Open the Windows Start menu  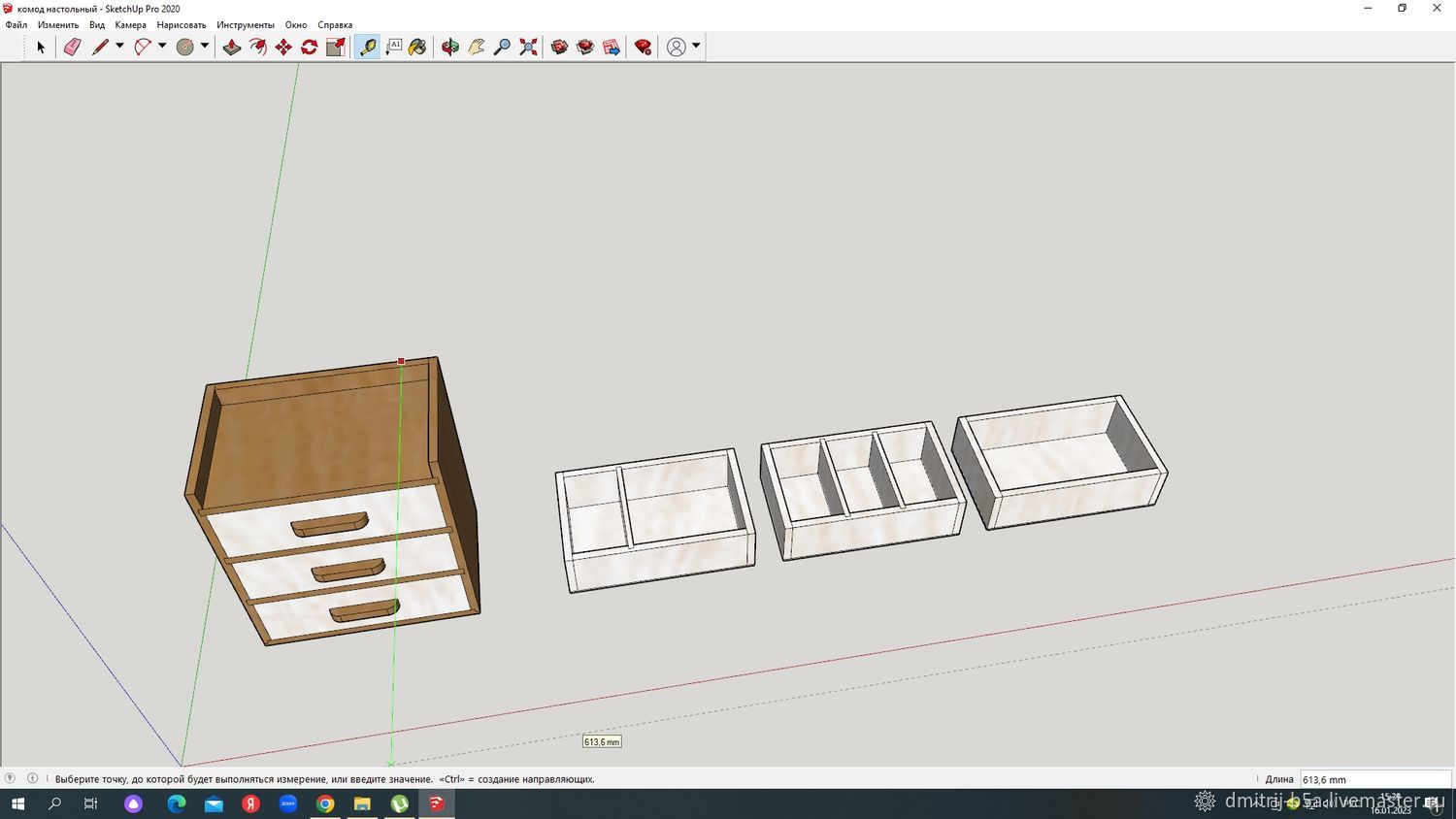coord(17,803)
